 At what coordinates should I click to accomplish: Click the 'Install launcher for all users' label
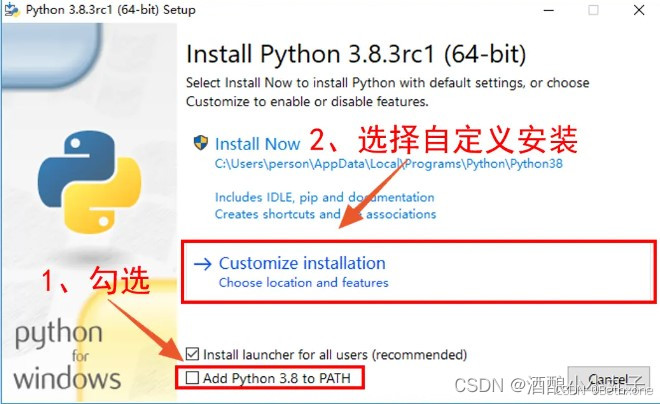(335, 355)
